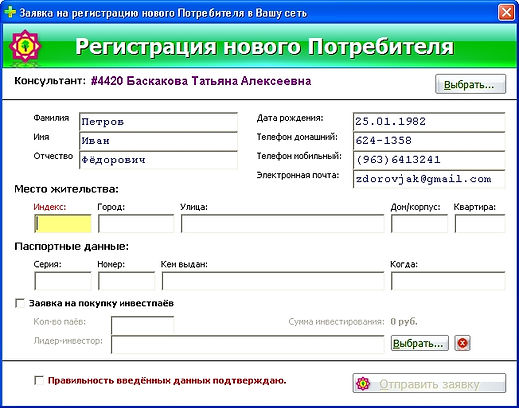Click the 0 руб. investment sum value

(x=404, y=322)
